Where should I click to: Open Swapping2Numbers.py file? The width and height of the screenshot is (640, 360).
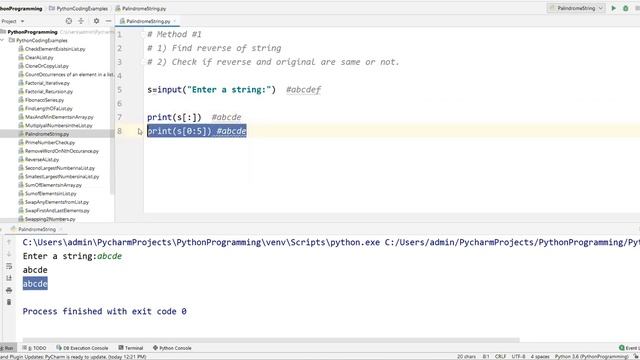[50, 219]
